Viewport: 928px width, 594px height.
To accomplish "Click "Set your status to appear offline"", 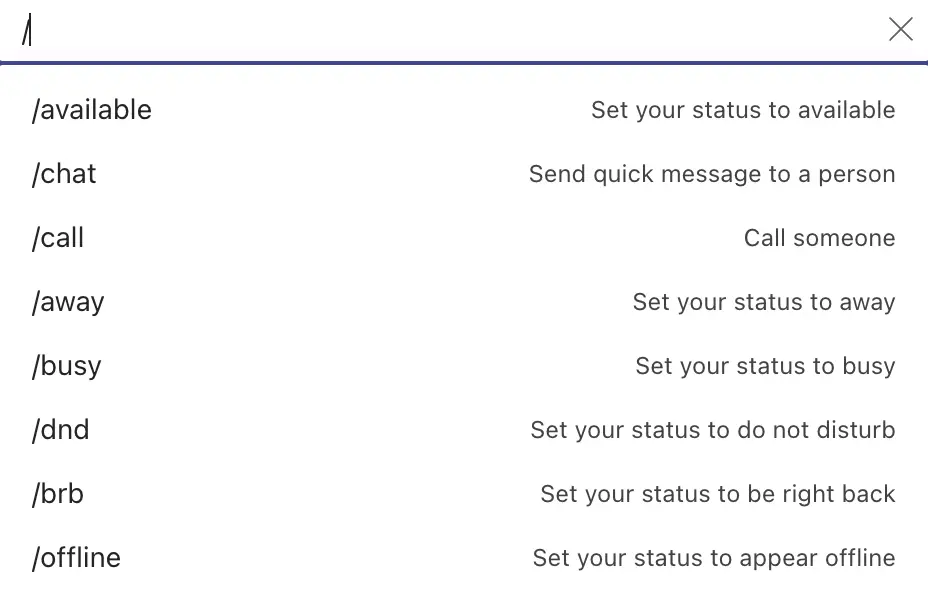I will [714, 558].
